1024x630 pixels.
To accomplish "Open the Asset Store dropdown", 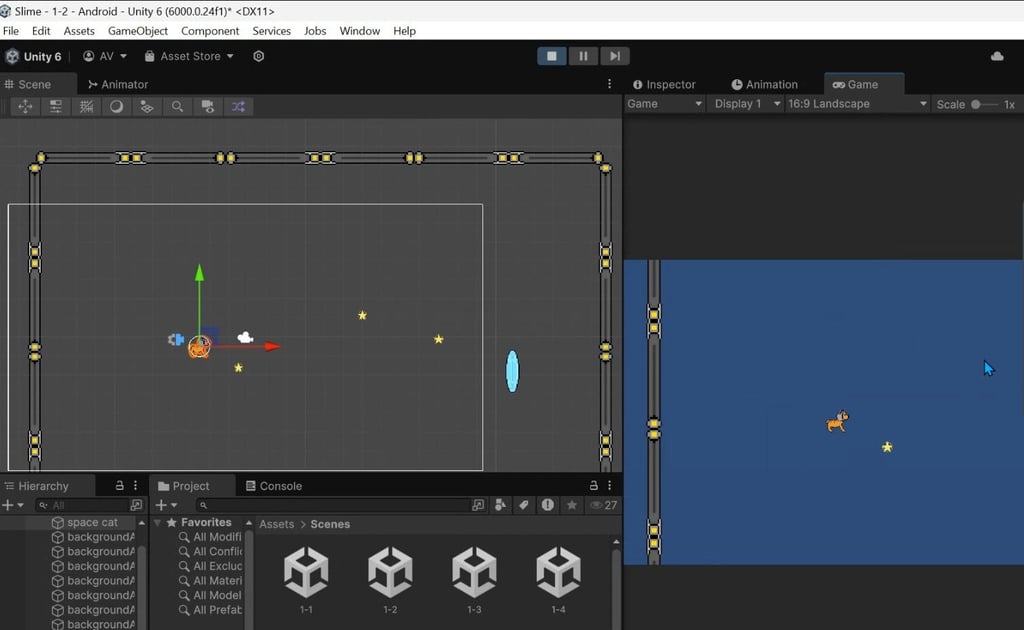I will coord(189,56).
